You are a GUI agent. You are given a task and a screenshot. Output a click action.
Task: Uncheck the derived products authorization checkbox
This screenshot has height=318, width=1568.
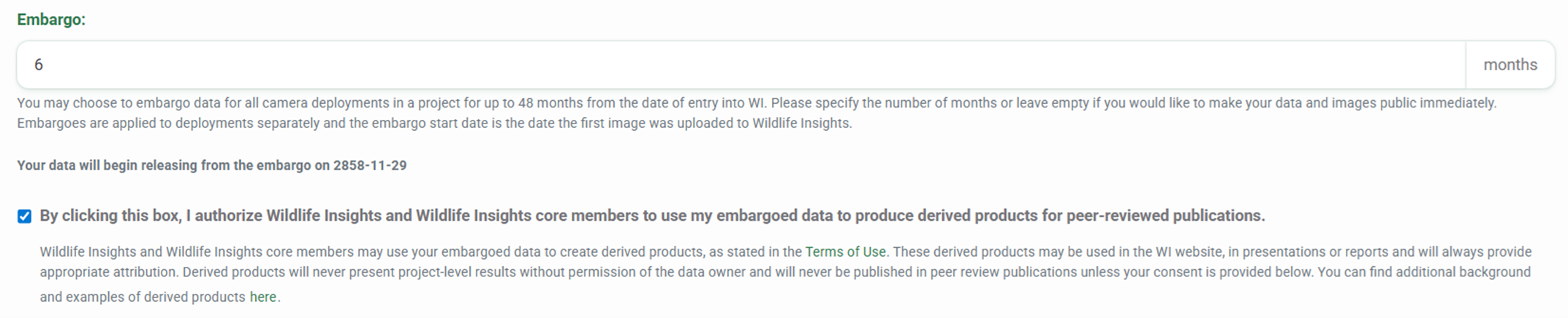click(x=25, y=216)
